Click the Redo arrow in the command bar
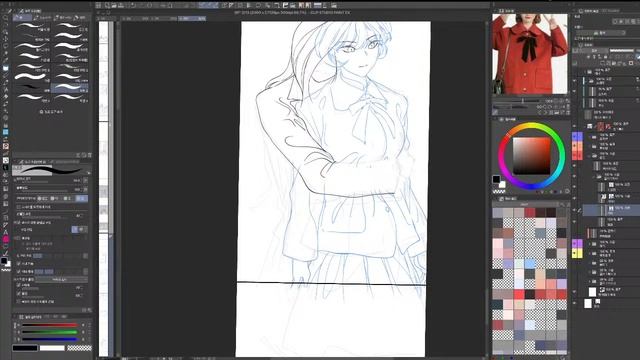 coord(141,5)
